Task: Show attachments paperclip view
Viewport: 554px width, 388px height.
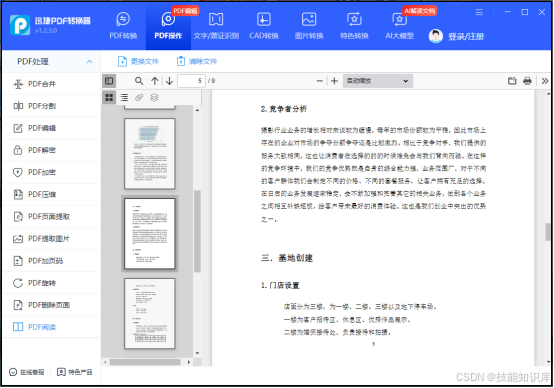Action: coord(139,98)
